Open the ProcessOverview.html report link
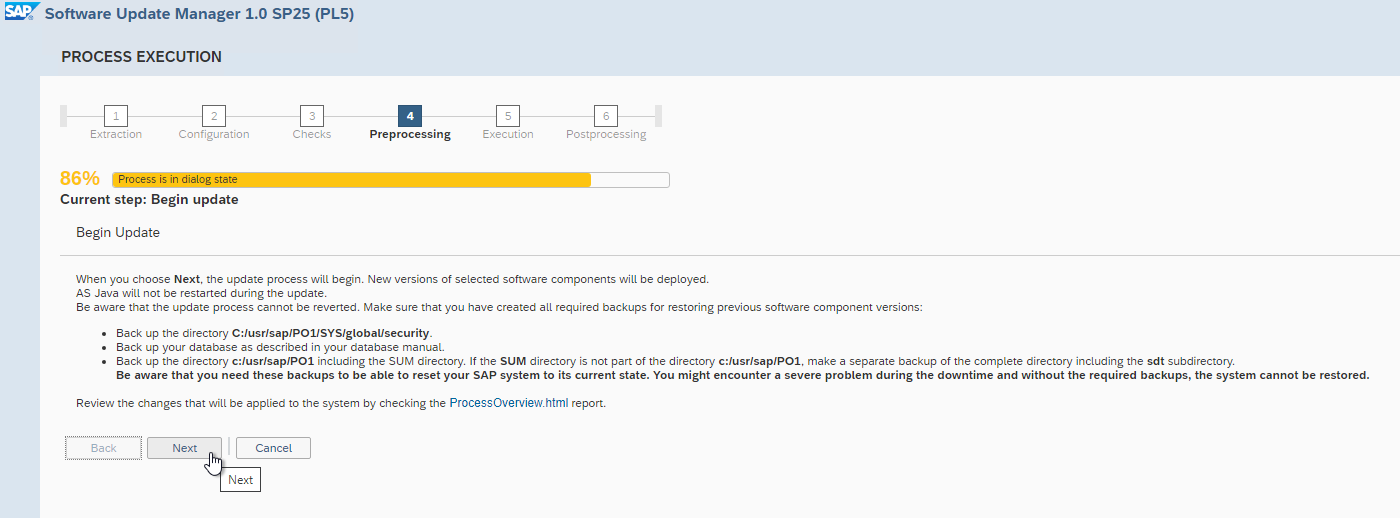Viewport: 1400px width, 518px height. 510,403
